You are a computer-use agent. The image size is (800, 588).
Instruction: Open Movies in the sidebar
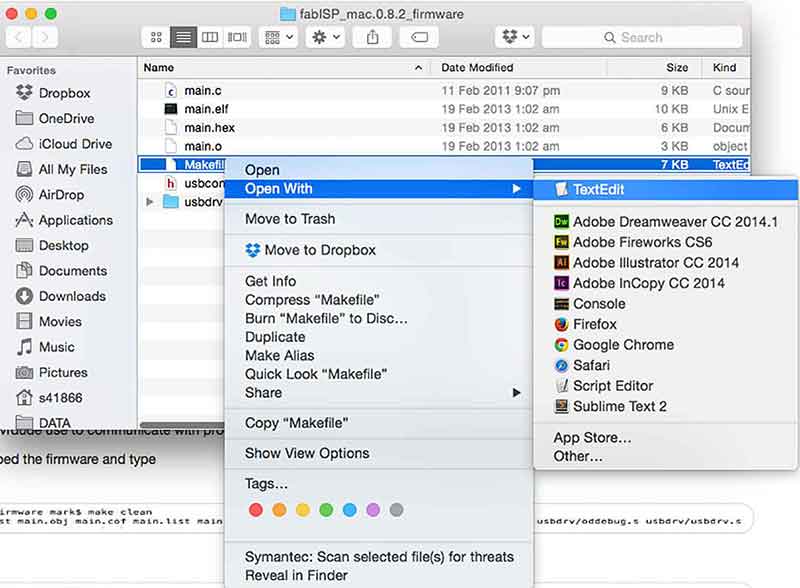coord(48,322)
